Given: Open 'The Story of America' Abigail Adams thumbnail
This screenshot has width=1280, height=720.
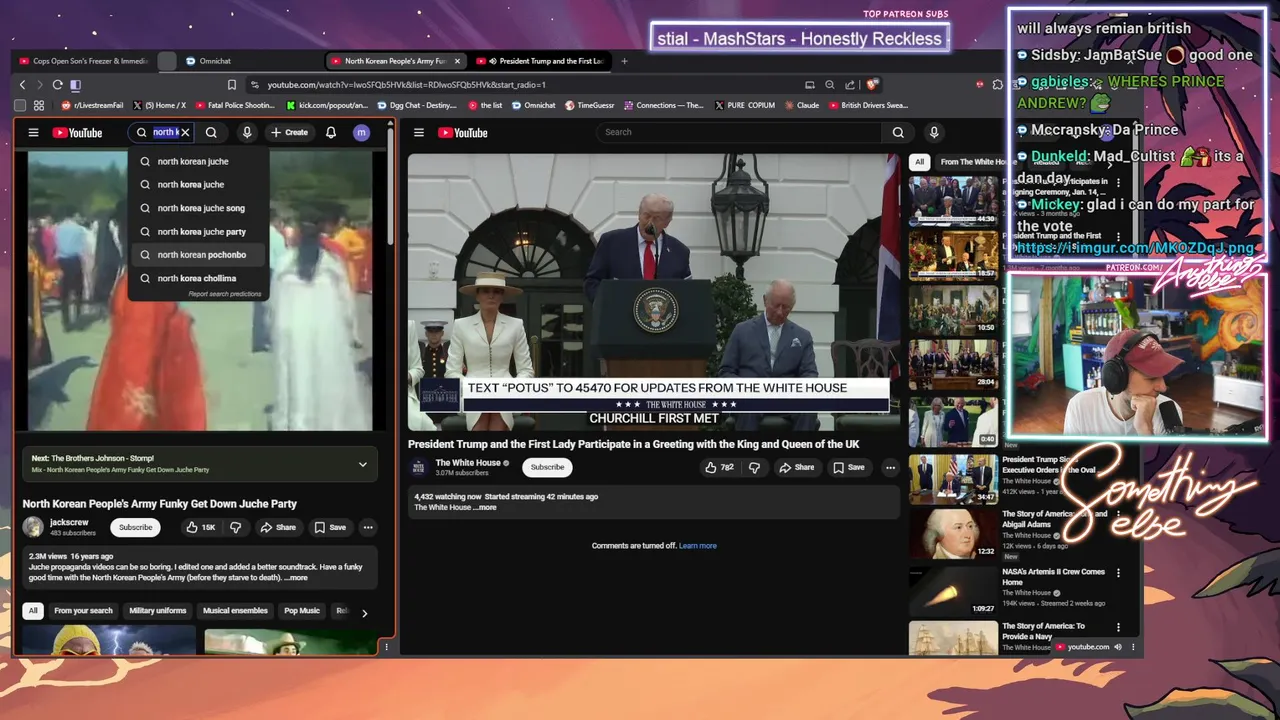Looking at the screenshot, I should (x=953, y=534).
